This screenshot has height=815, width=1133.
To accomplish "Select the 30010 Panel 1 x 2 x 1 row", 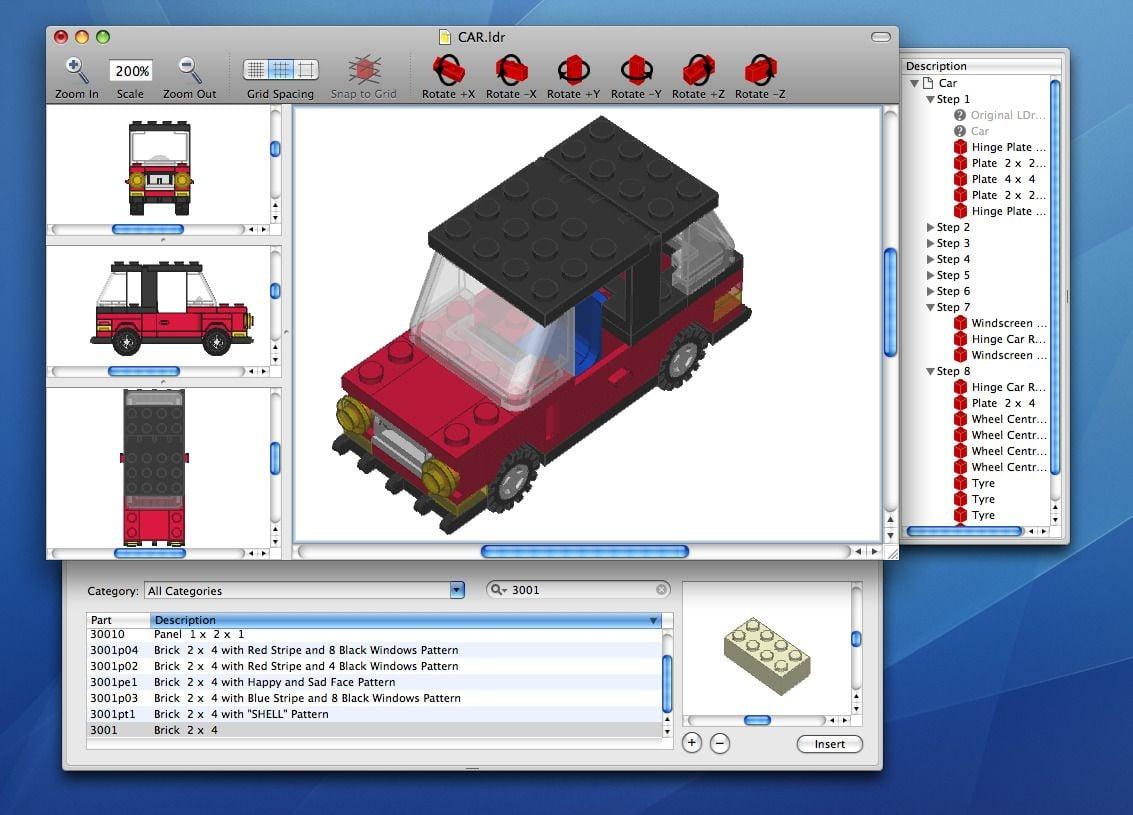I will tap(374, 634).
